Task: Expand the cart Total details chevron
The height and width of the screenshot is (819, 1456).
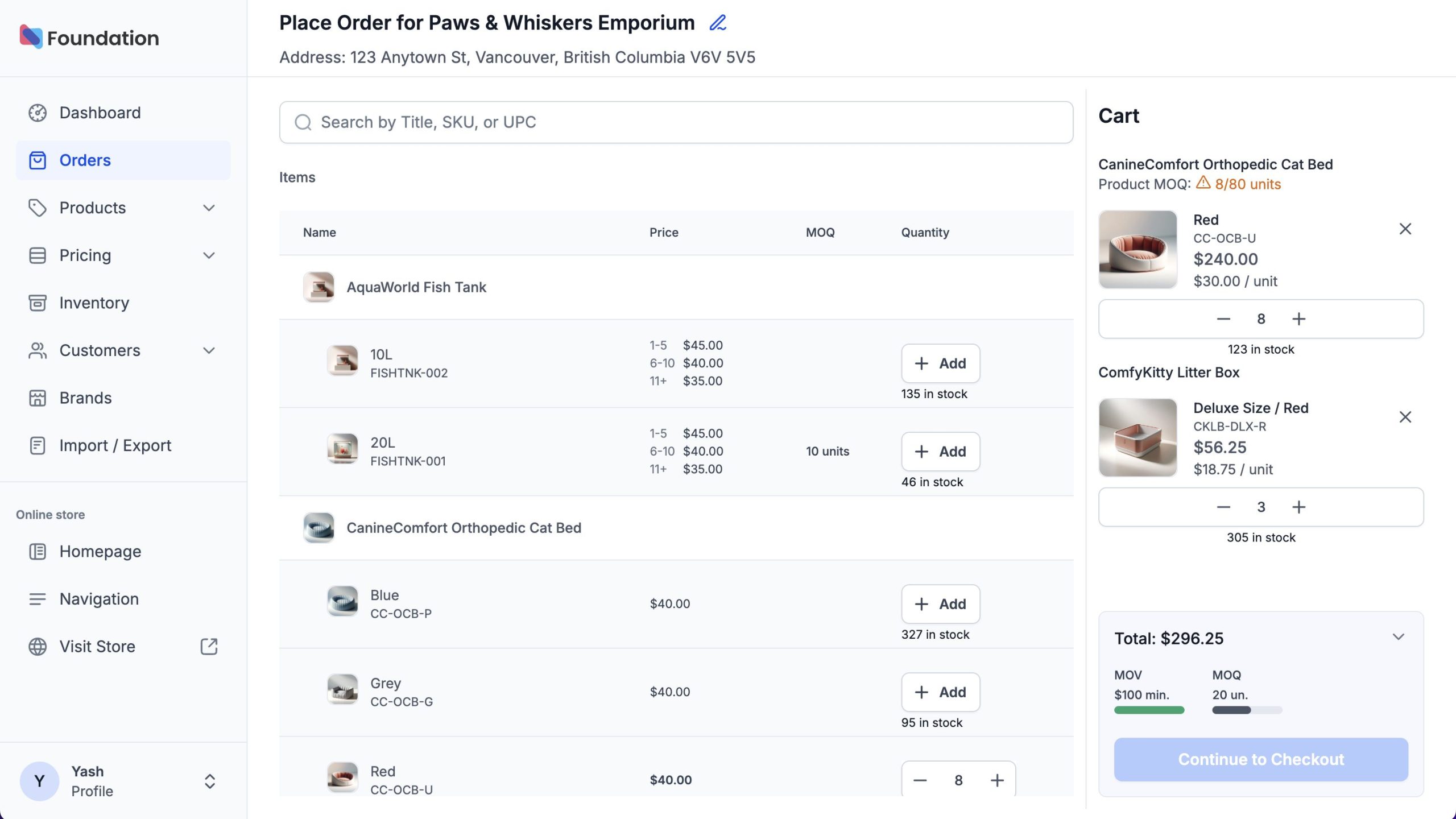Action: pyautogui.click(x=1398, y=637)
